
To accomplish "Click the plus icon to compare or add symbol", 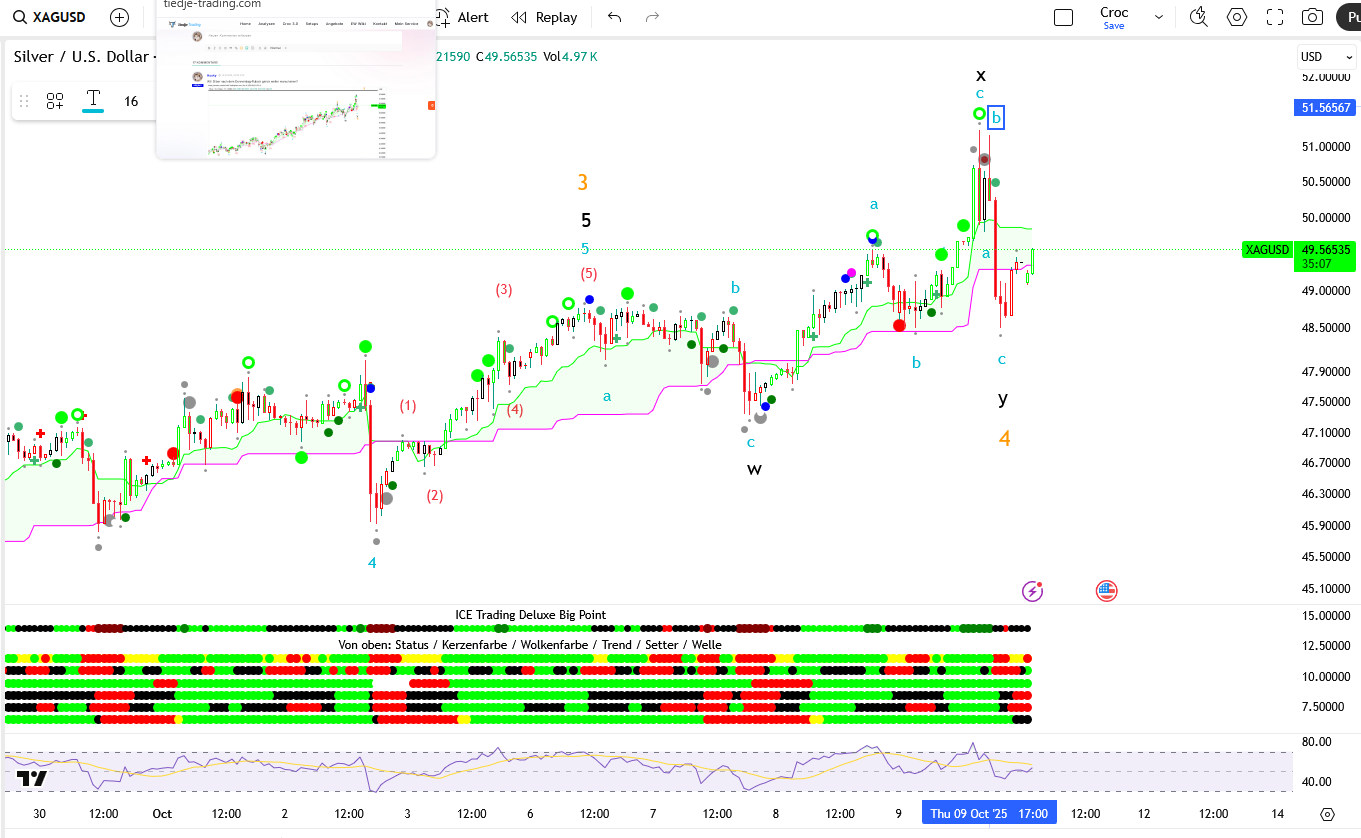I will pos(119,17).
